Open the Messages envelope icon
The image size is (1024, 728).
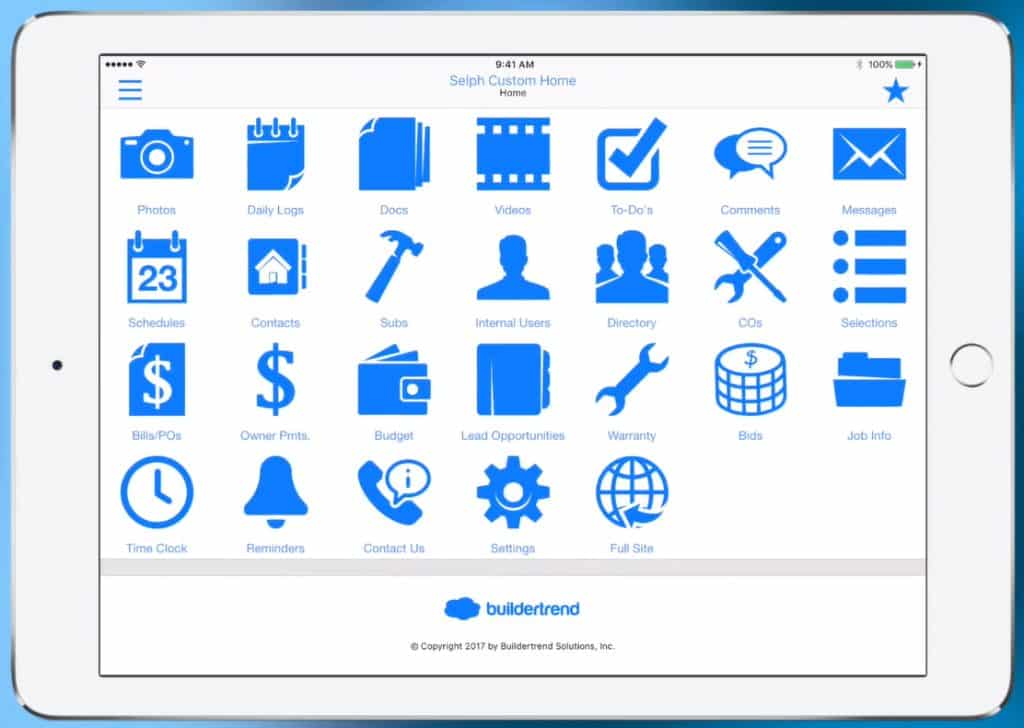pos(868,155)
